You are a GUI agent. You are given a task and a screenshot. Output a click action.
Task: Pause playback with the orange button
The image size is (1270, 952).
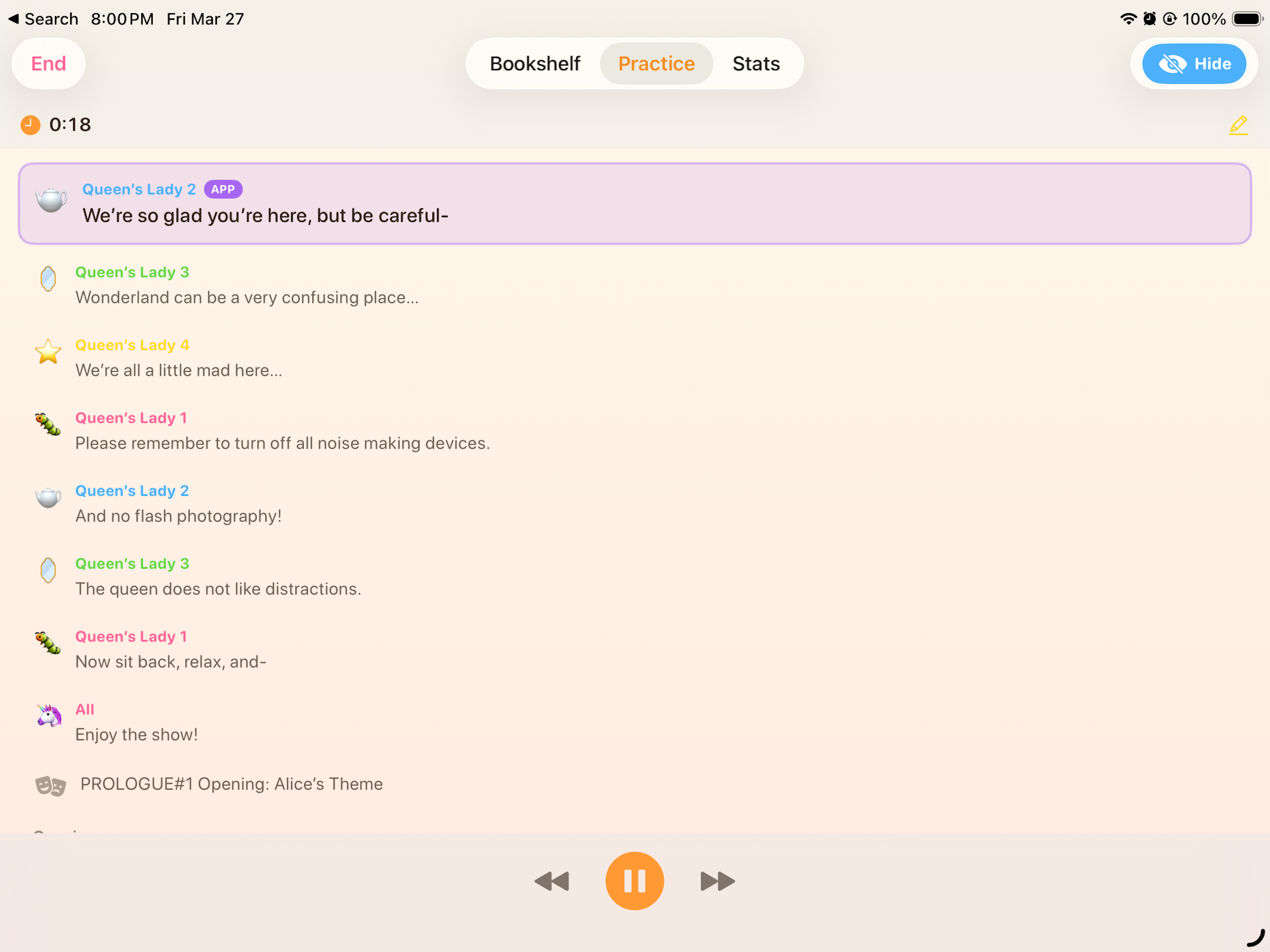pyautogui.click(x=635, y=881)
